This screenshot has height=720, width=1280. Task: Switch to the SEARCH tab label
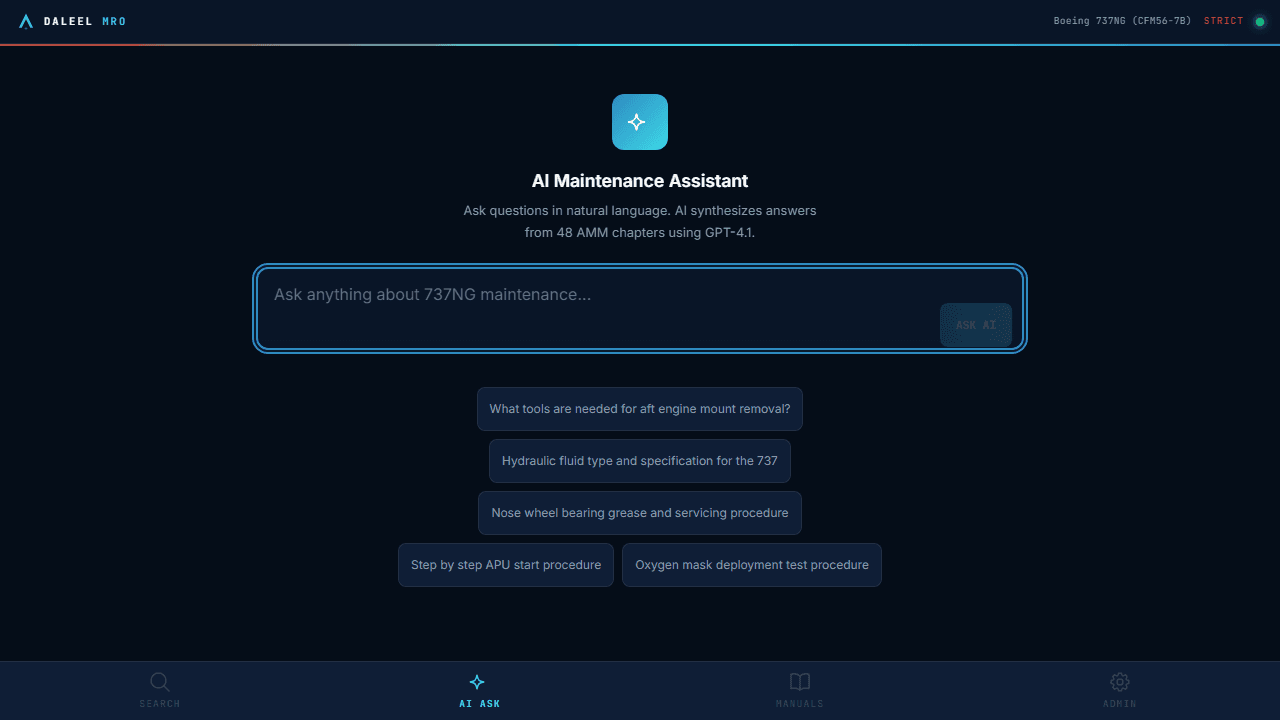click(160, 704)
